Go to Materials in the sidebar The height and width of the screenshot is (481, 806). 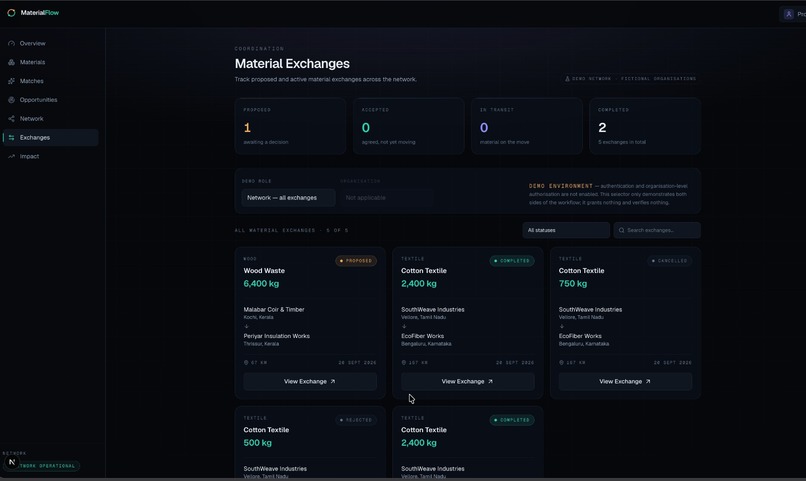[x=50, y=62]
